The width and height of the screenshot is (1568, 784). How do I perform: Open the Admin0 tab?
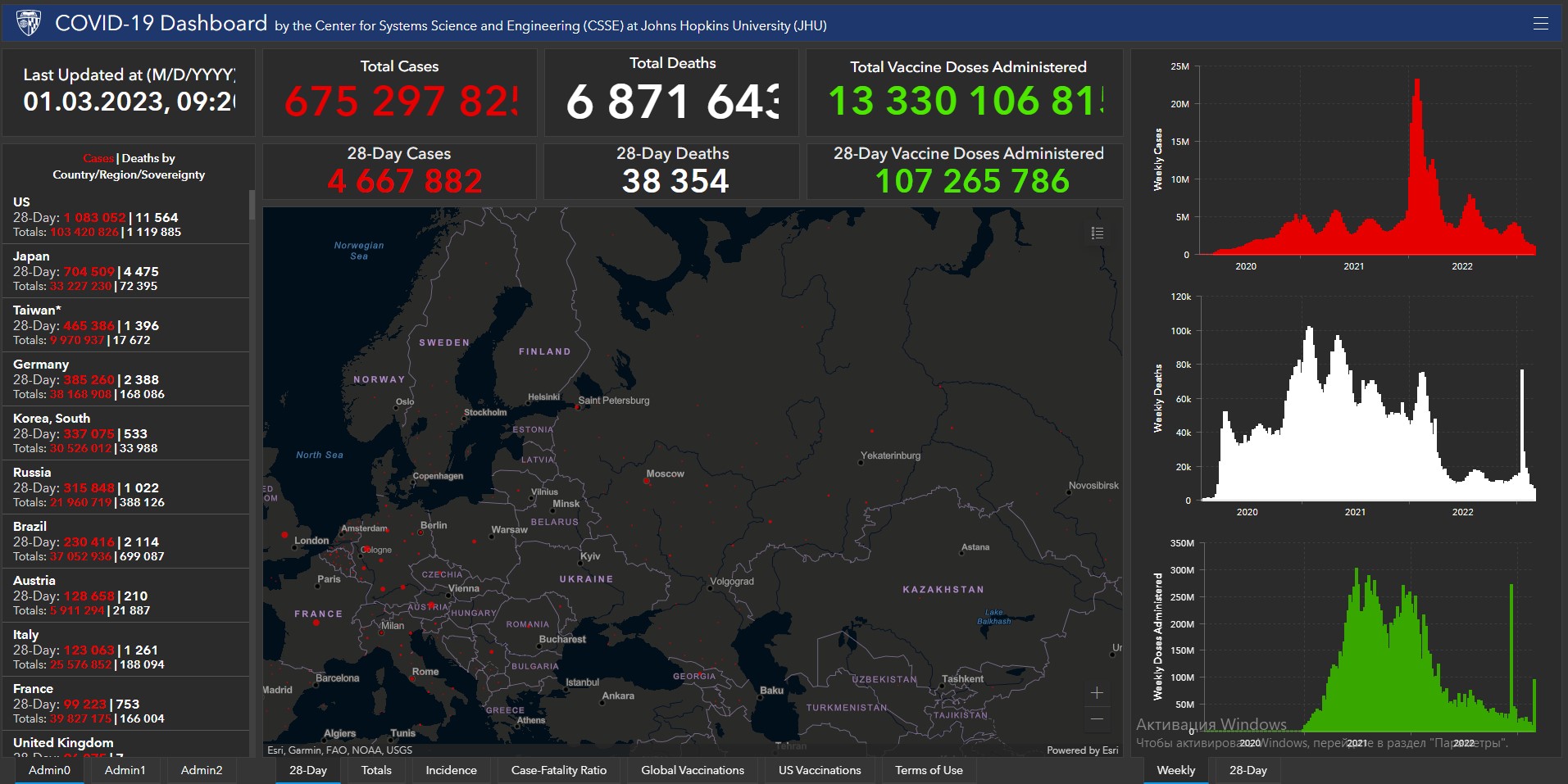[x=49, y=770]
